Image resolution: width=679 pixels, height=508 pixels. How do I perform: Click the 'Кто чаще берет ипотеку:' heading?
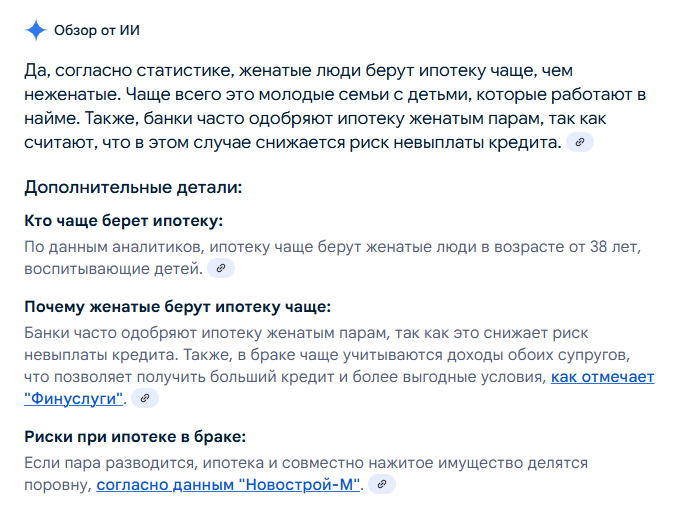[124, 220]
